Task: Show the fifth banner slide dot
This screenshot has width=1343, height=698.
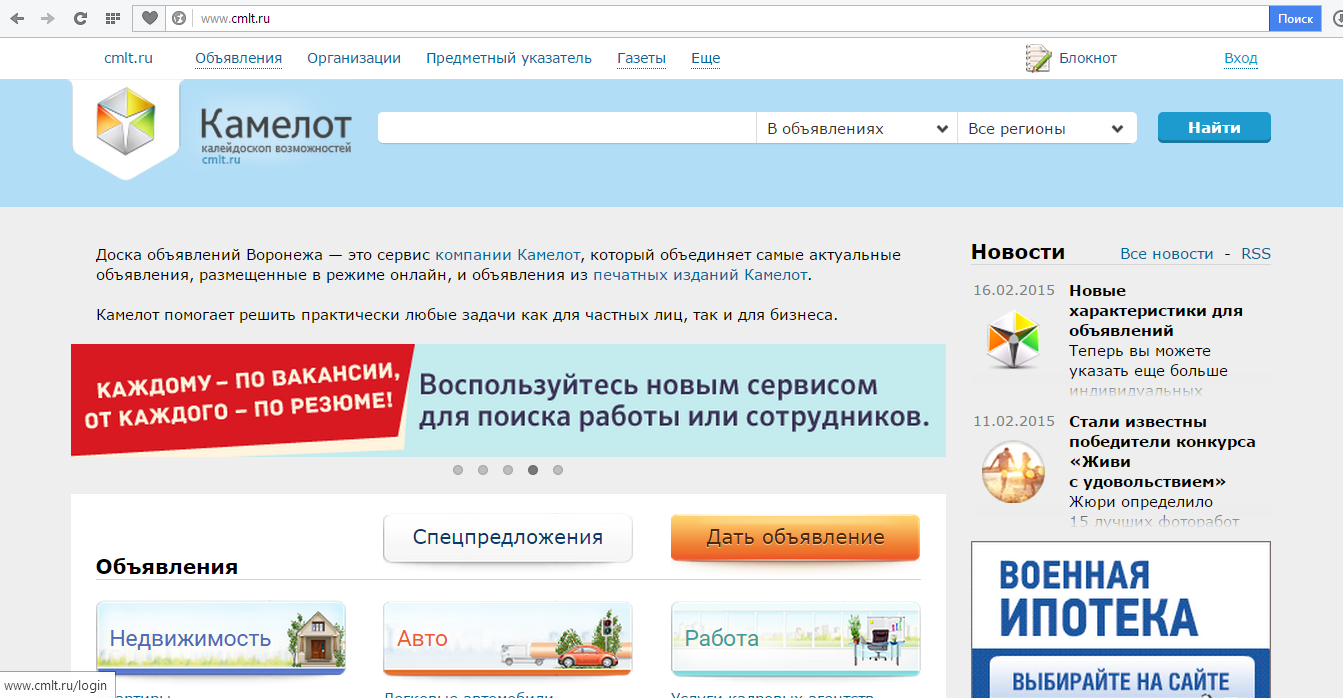Action: pyautogui.click(x=558, y=470)
